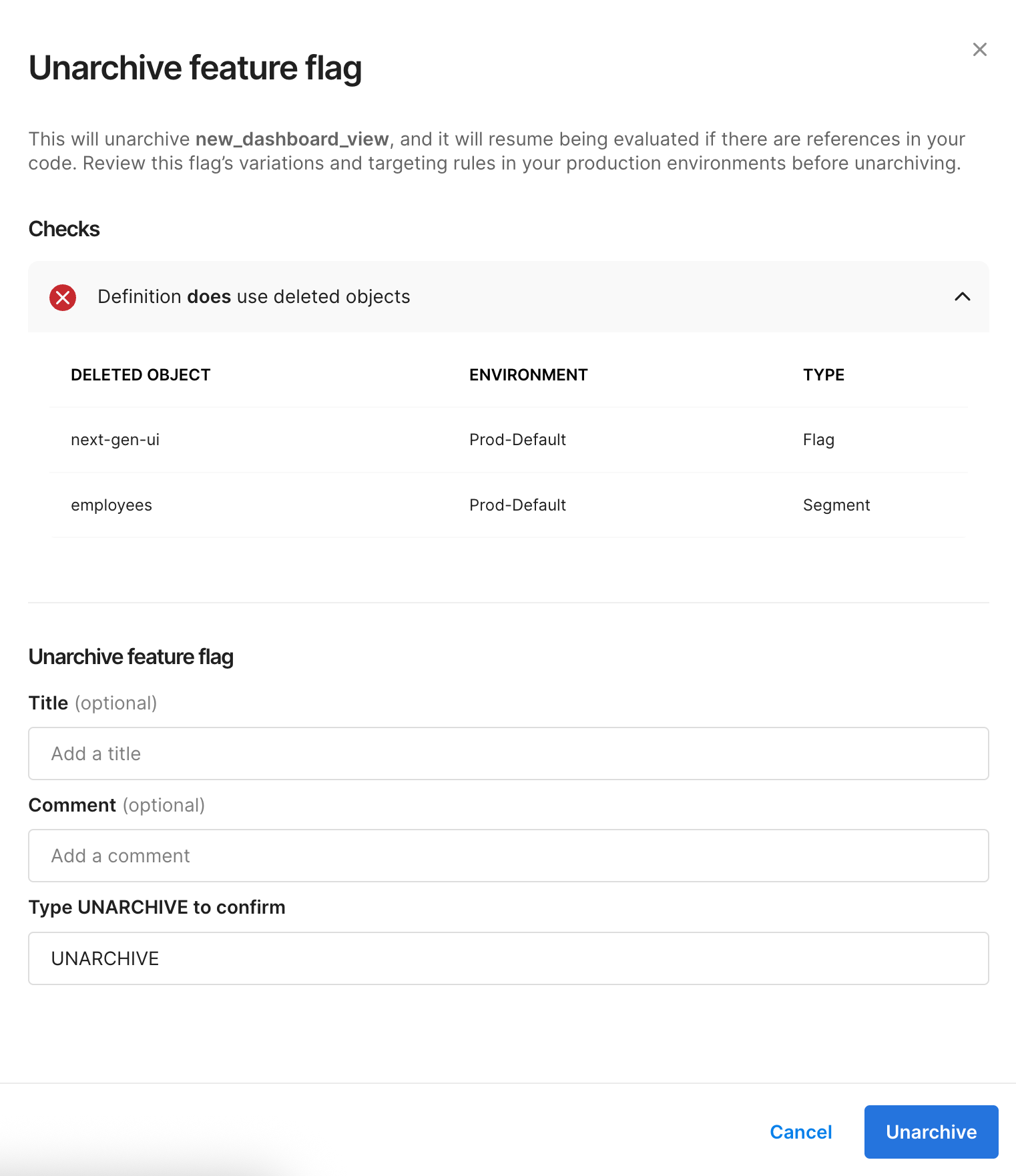The height and width of the screenshot is (1176, 1016).
Task: Click the Segment type label for employees
Action: coord(836,505)
